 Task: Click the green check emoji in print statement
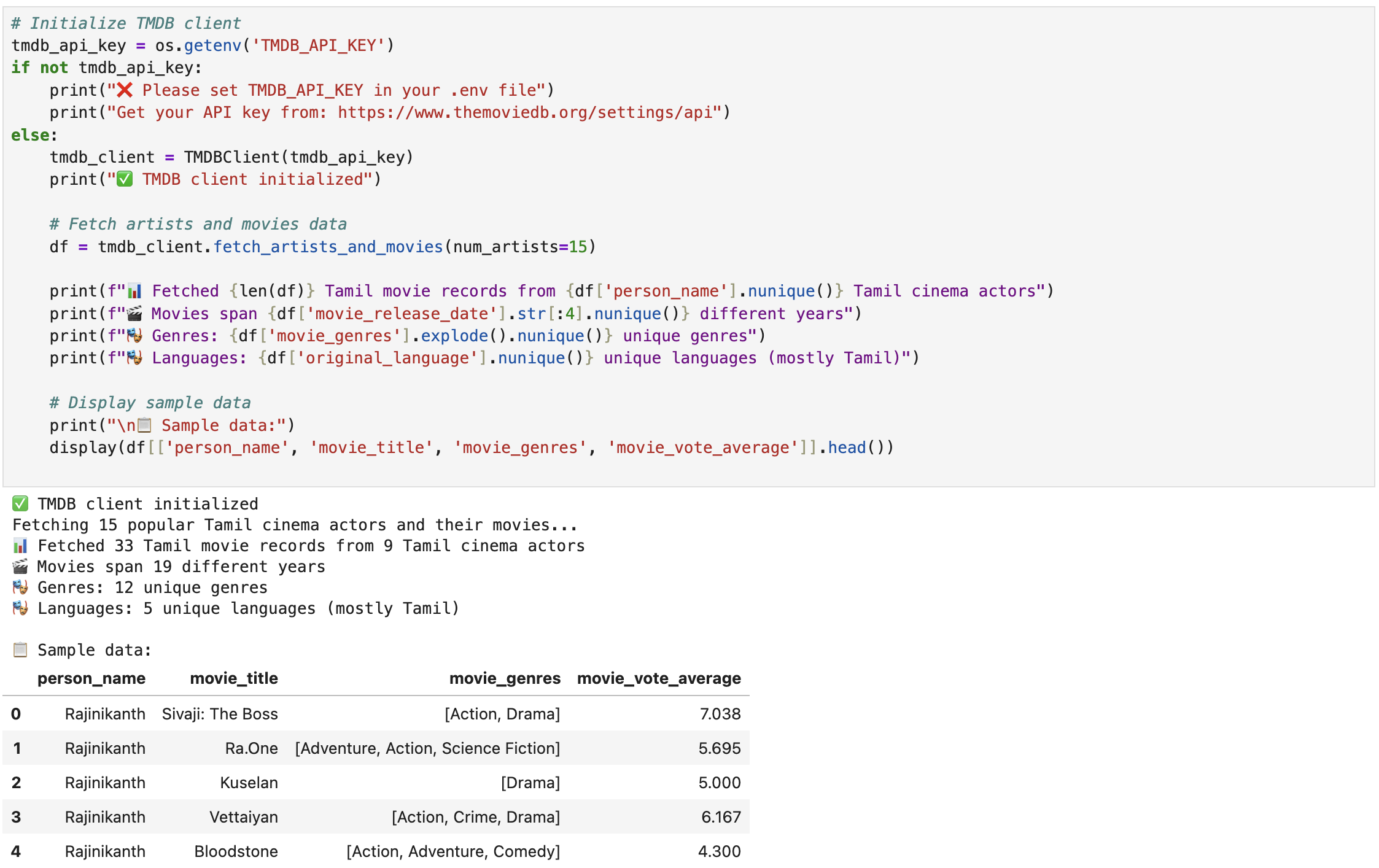coord(125,179)
